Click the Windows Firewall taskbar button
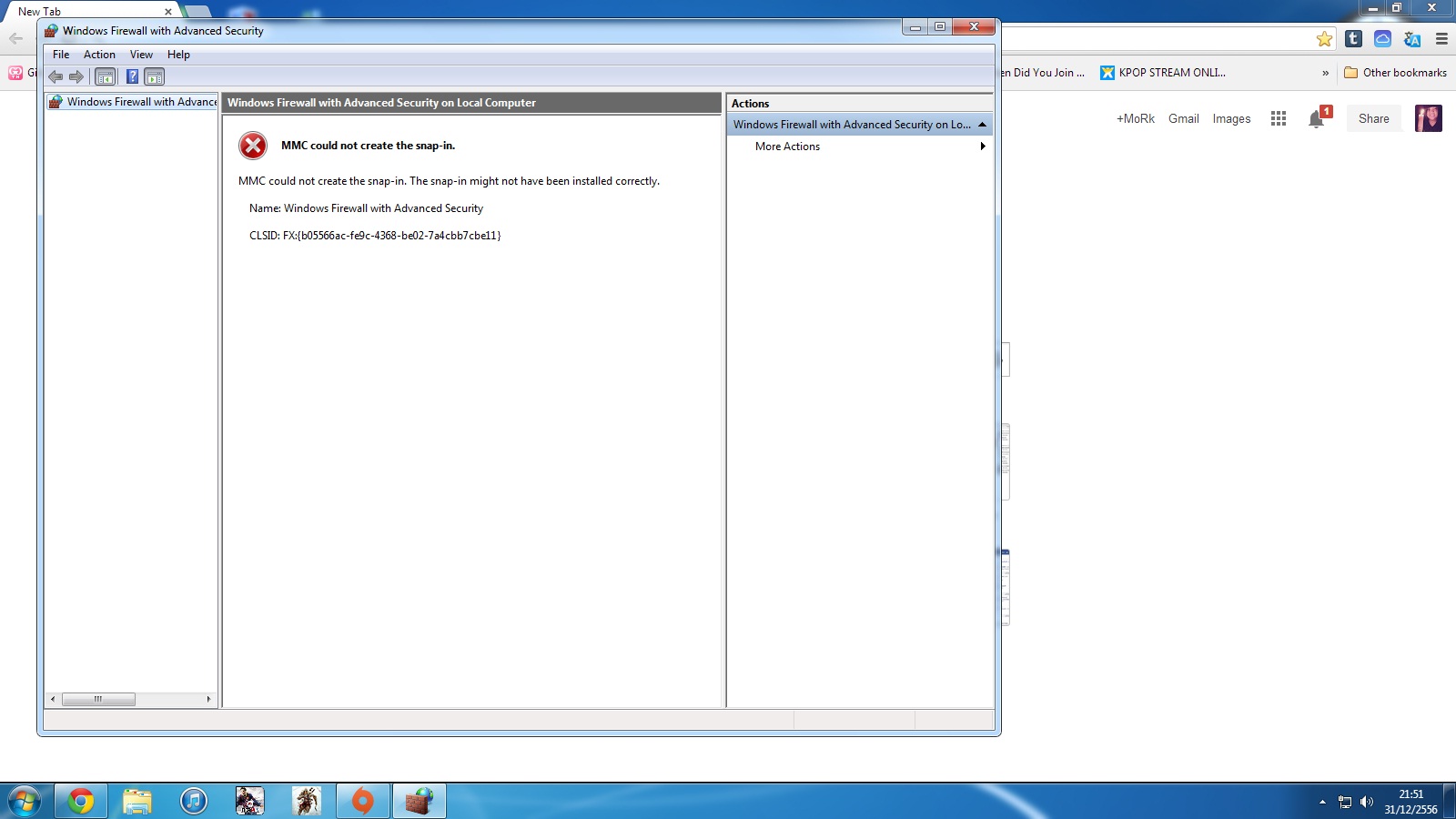Screen dimensions: 1456x819 coord(420,802)
